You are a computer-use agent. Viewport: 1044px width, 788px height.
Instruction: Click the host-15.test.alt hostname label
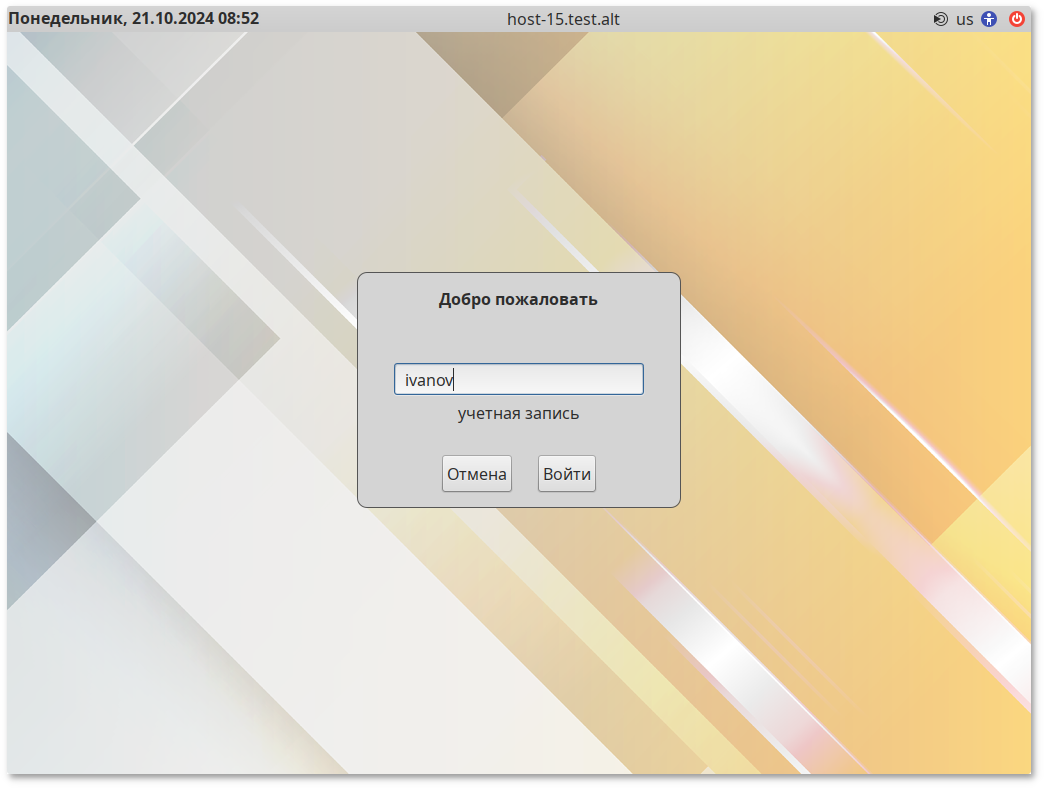(x=564, y=19)
